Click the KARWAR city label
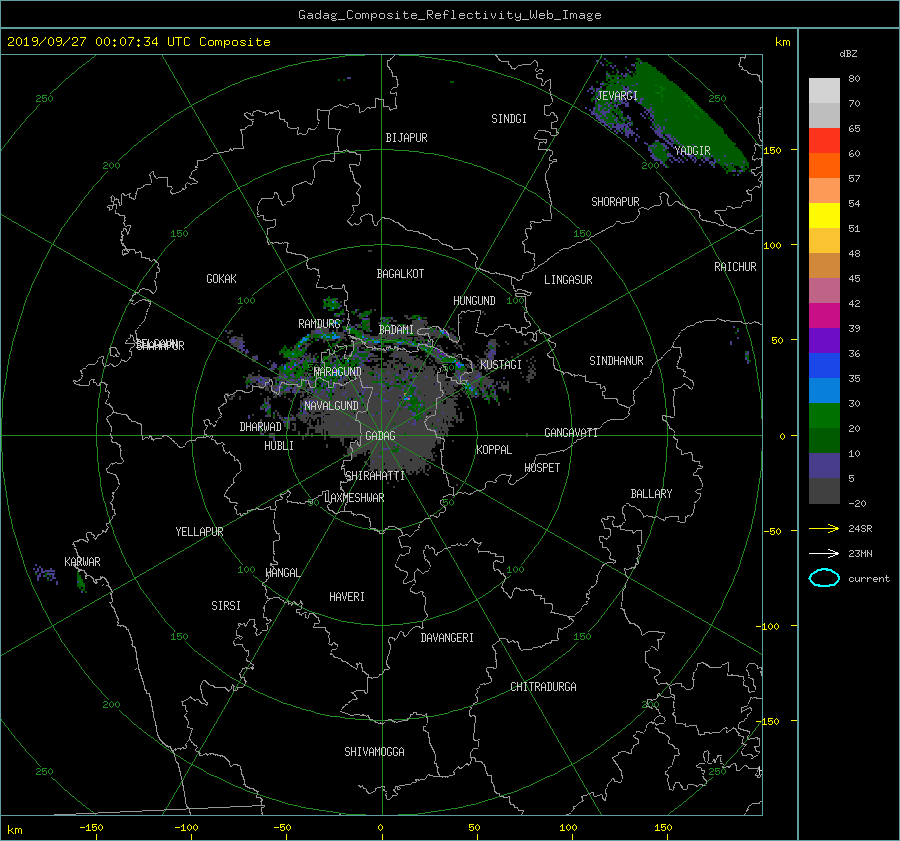This screenshot has width=900, height=841. 83,561
